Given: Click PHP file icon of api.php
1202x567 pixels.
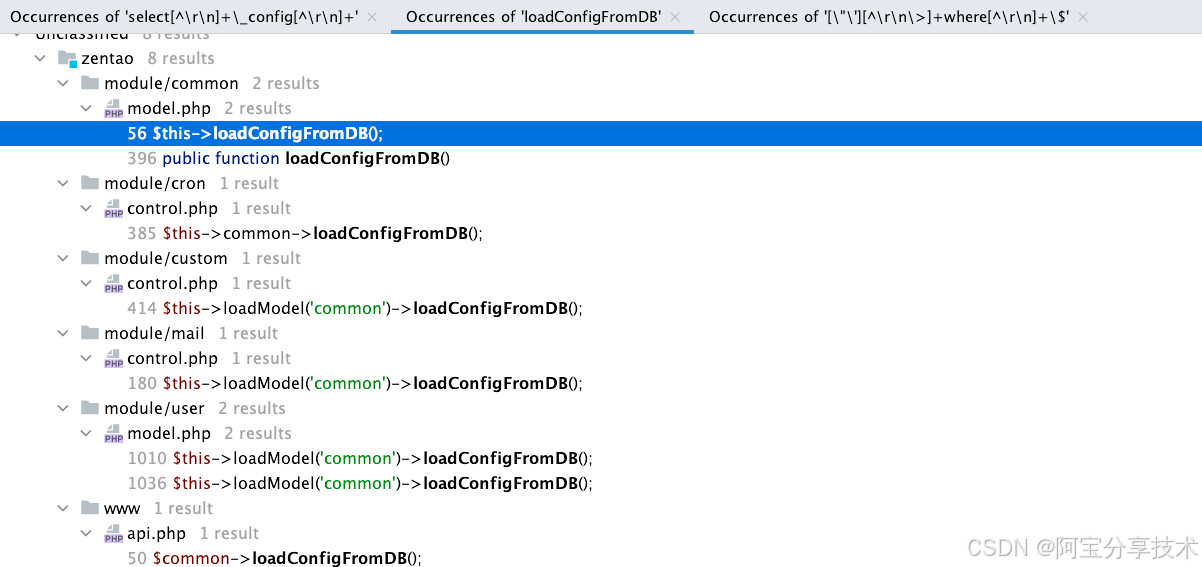Looking at the screenshot, I should tap(113, 534).
